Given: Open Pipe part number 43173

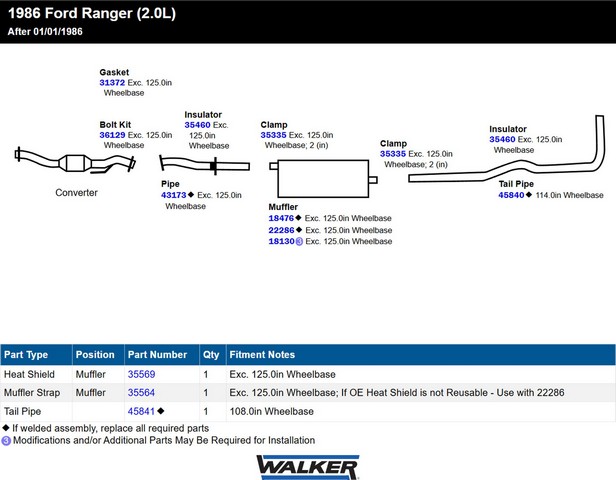Looking at the screenshot, I should click(x=174, y=195).
